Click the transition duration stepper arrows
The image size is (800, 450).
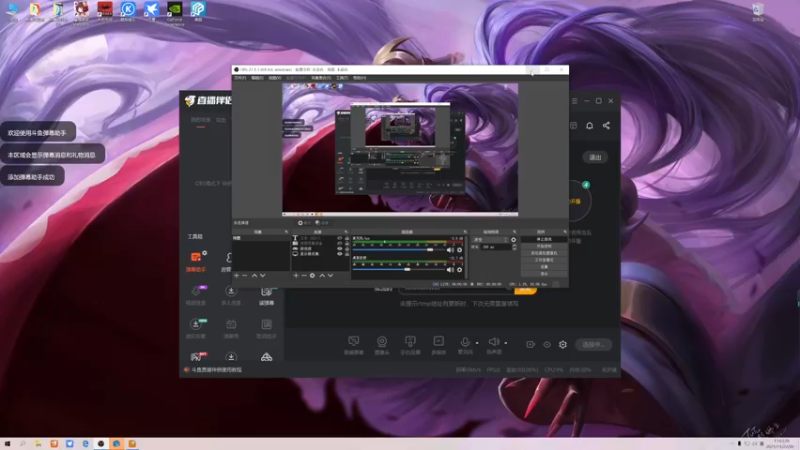(514, 247)
